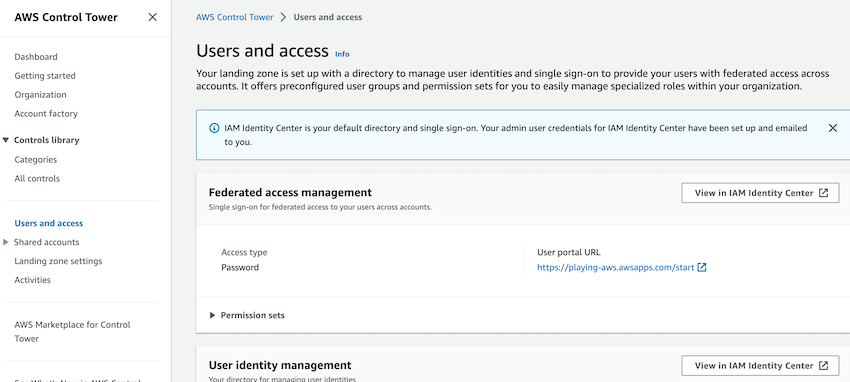Dismiss the IAM Identity Center info banner
Screen dimensions: 850x382
(x=833, y=128)
